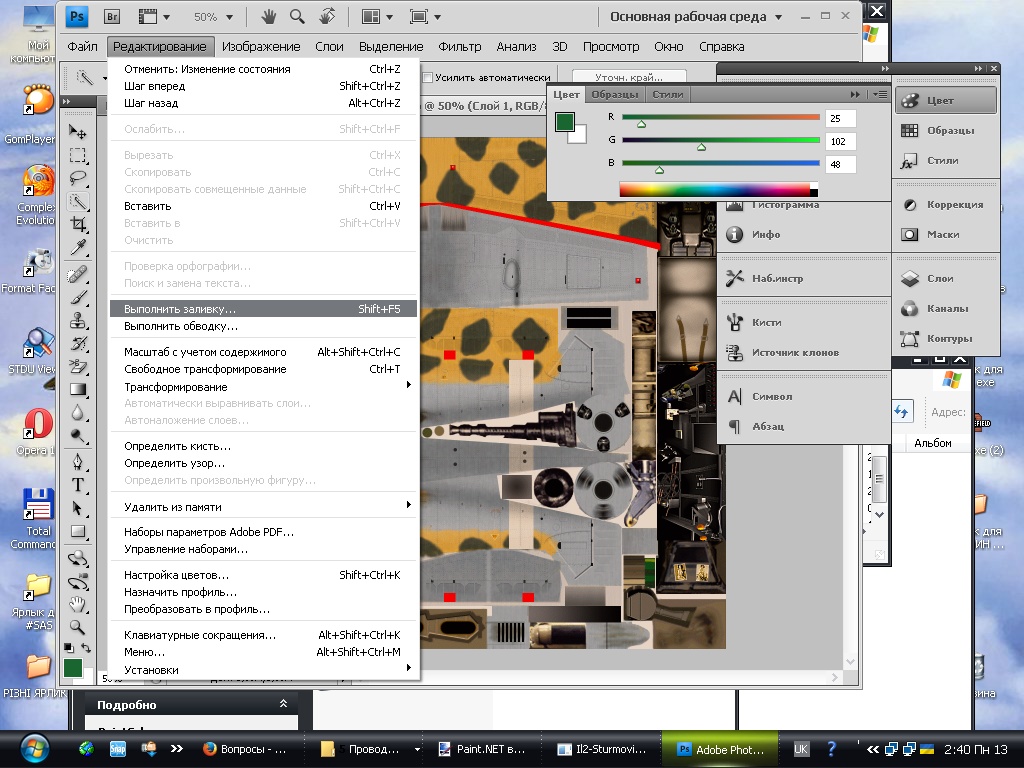Click the 'Уточн. край...' button
1024x768 pixels.
coord(630,78)
